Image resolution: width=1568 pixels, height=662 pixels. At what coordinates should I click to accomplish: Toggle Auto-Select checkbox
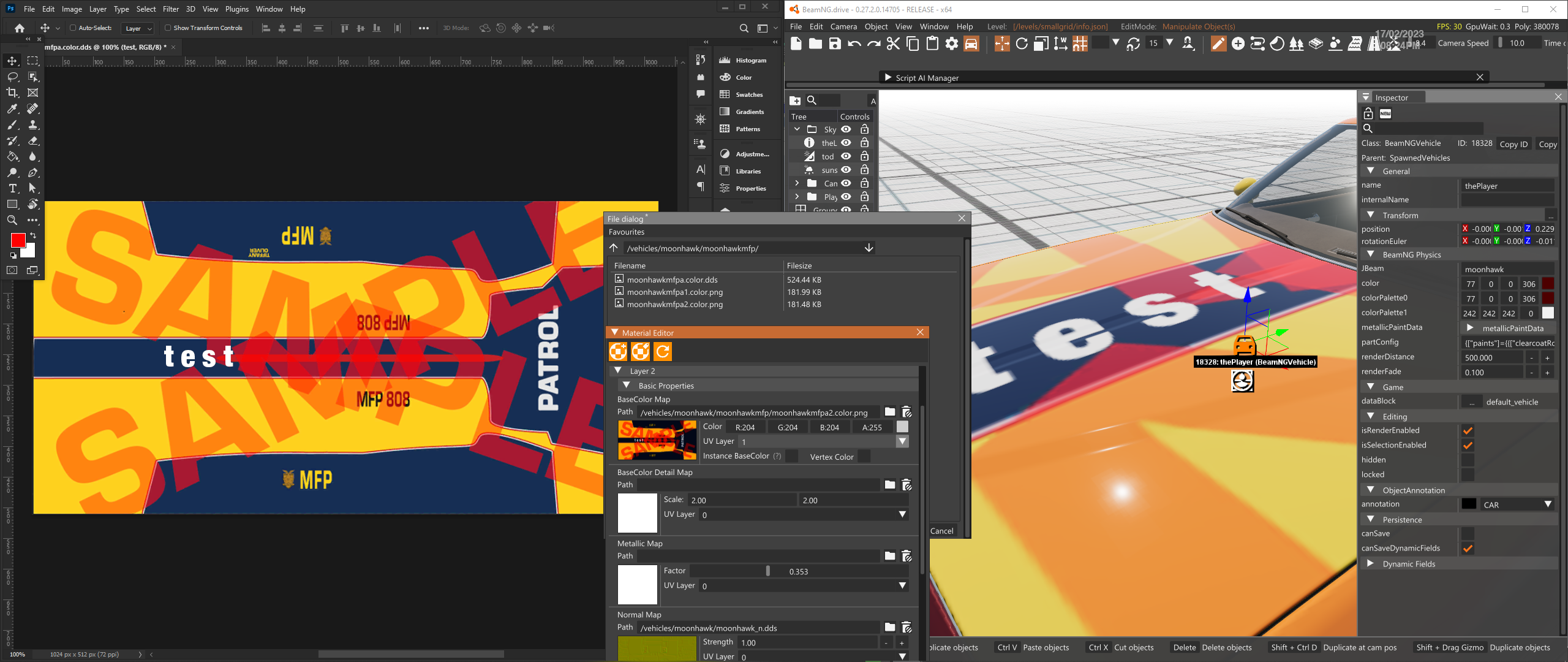coord(73,28)
